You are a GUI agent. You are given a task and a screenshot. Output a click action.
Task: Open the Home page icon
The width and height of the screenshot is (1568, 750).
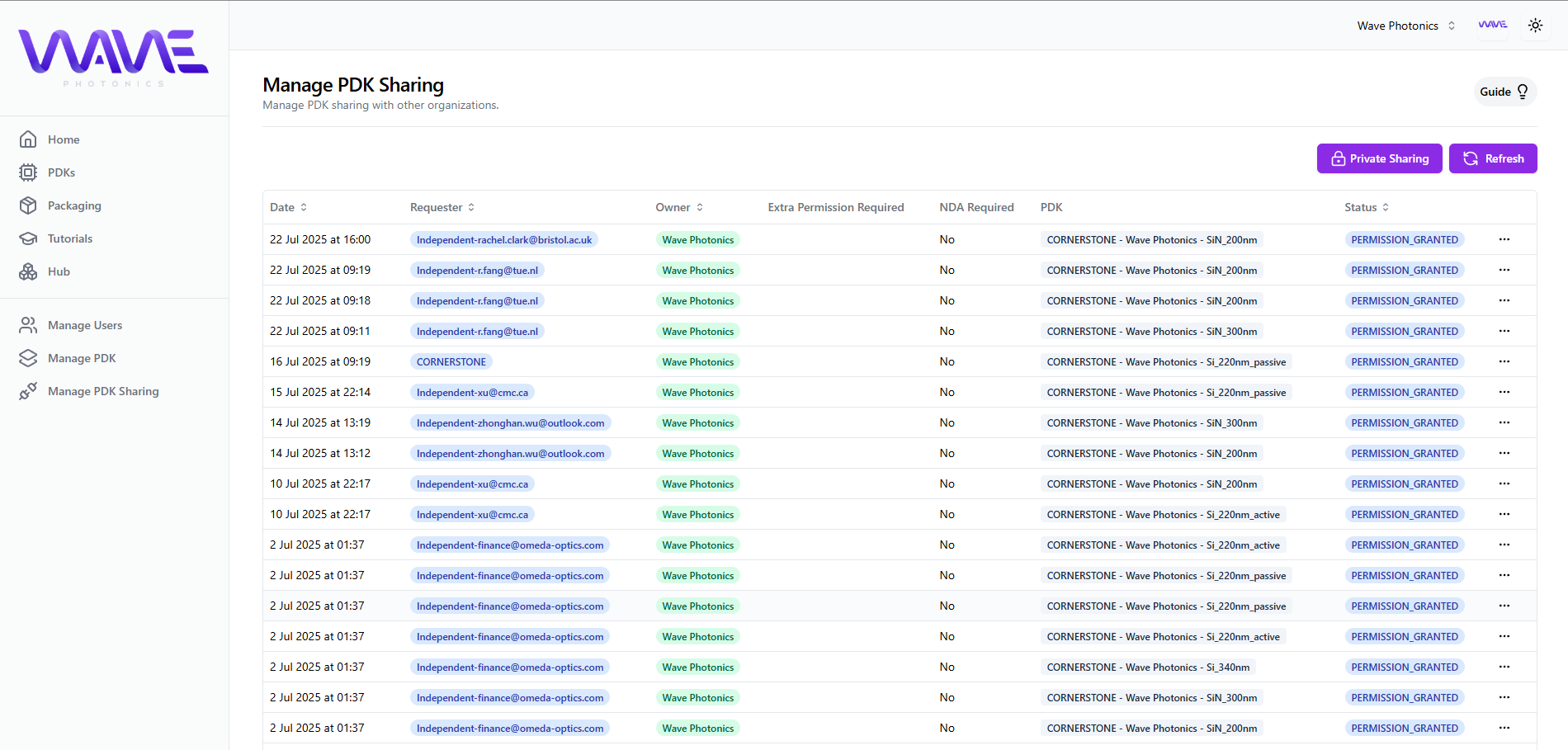coord(28,139)
